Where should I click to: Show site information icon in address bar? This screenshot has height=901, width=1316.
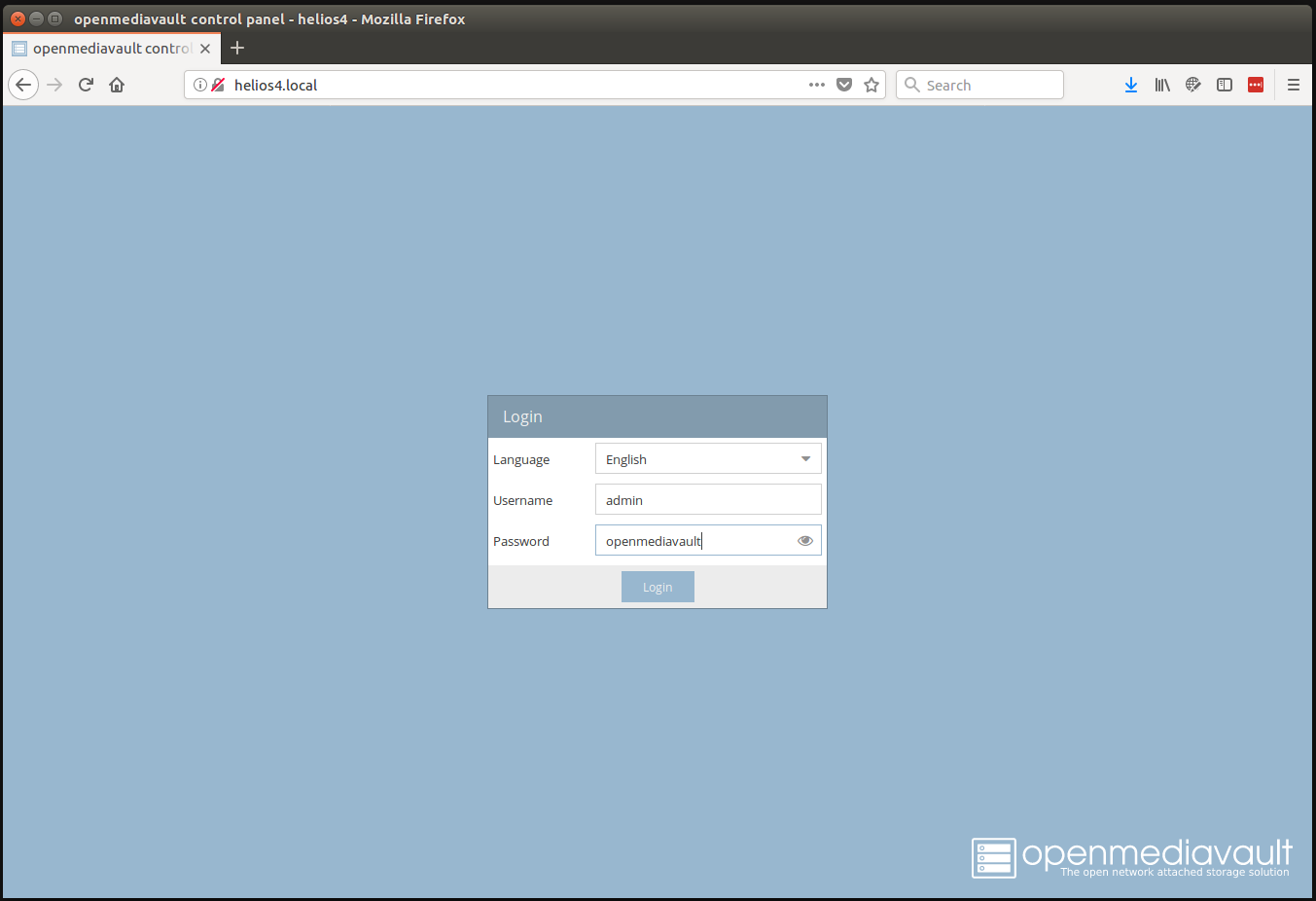click(200, 85)
